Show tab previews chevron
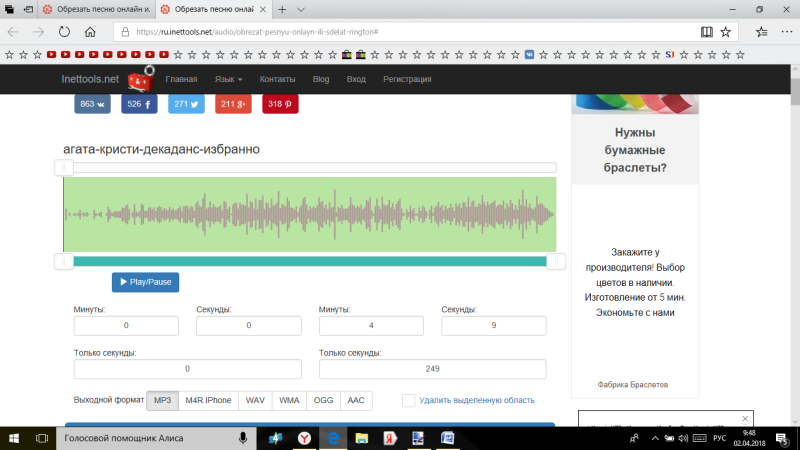Image resolution: width=800 pixels, height=450 pixels. coord(301,9)
